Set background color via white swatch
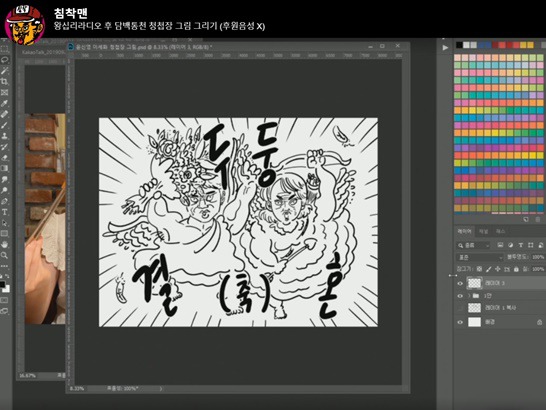 click(7, 289)
